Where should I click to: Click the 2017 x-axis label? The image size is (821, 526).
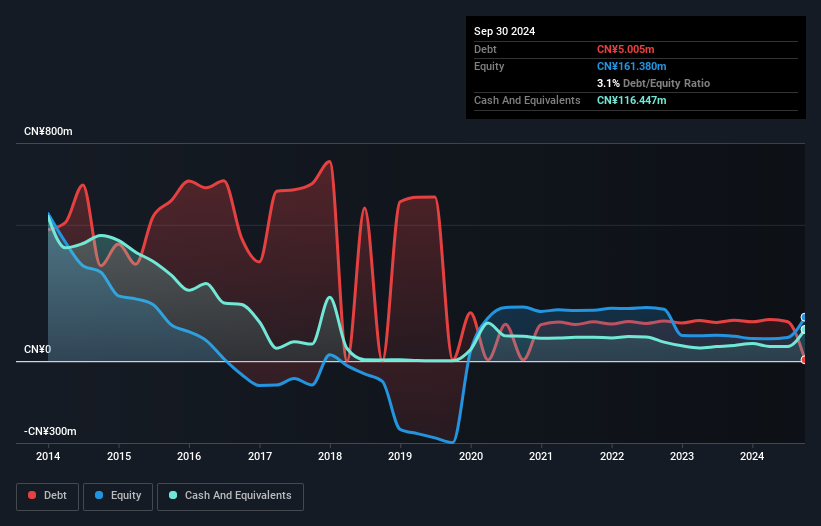point(260,456)
